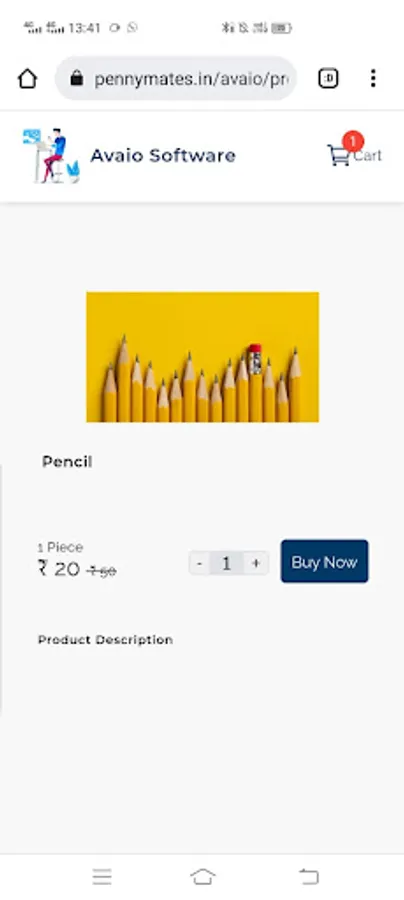The height and width of the screenshot is (900, 404).
Task: Open the shopping cart icon
Action: [x=339, y=155]
